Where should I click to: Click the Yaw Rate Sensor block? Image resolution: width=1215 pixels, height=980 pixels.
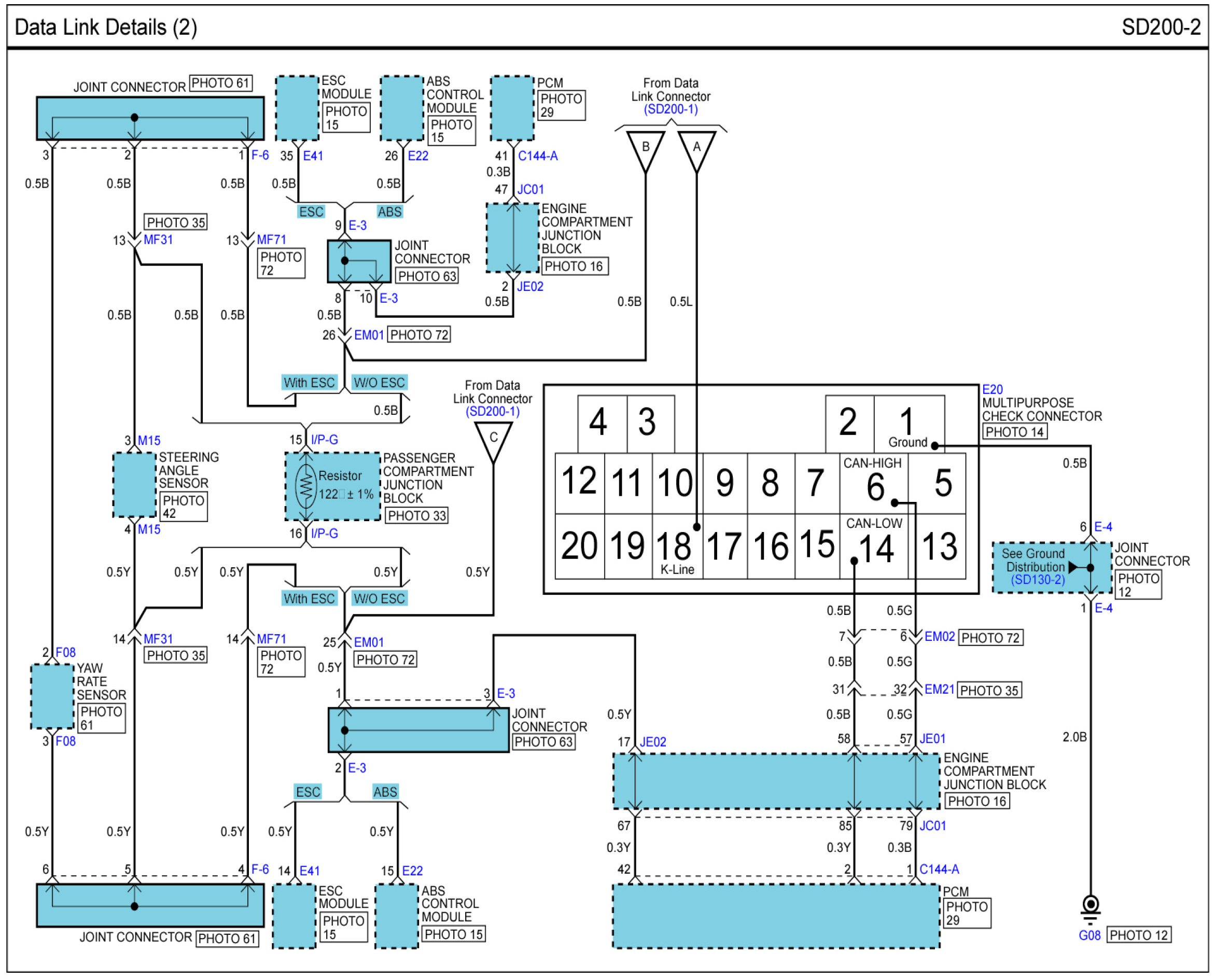coord(52,696)
